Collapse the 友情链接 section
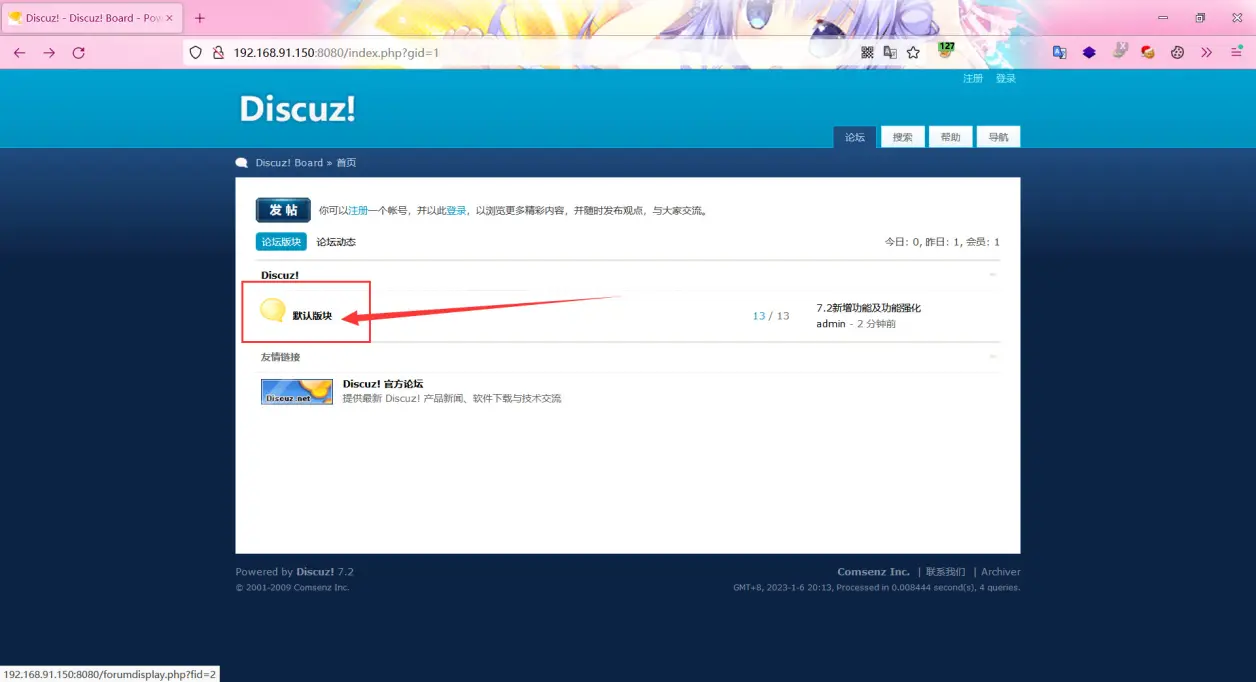Image resolution: width=1256 pixels, height=682 pixels. point(993,356)
